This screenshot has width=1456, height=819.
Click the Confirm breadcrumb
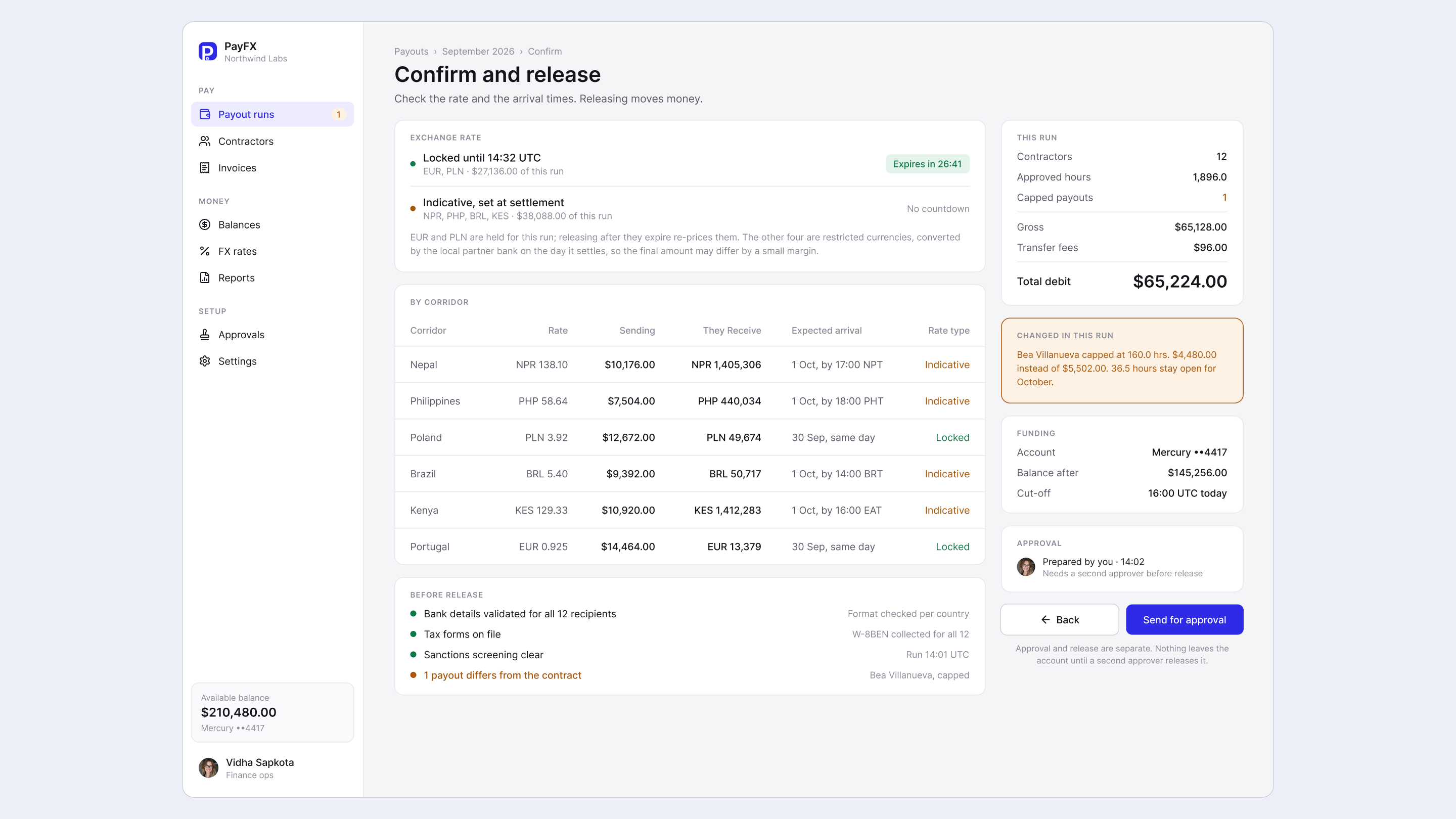(545, 52)
